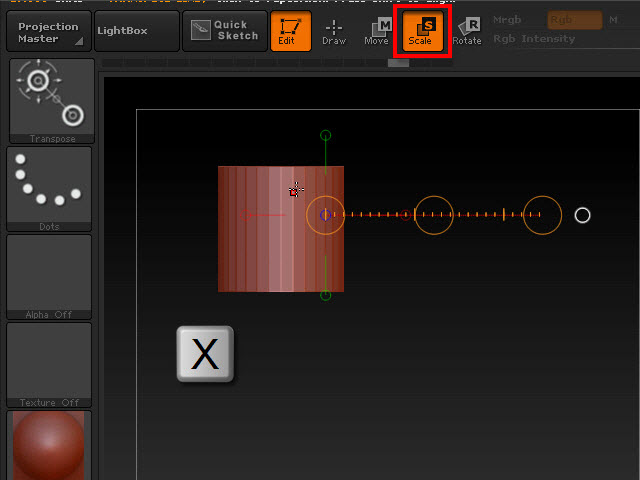Image resolution: width=640 pixels, height=480 pixels.
Task: Open the Alpha Off selector
Action: tap(49, 277)
